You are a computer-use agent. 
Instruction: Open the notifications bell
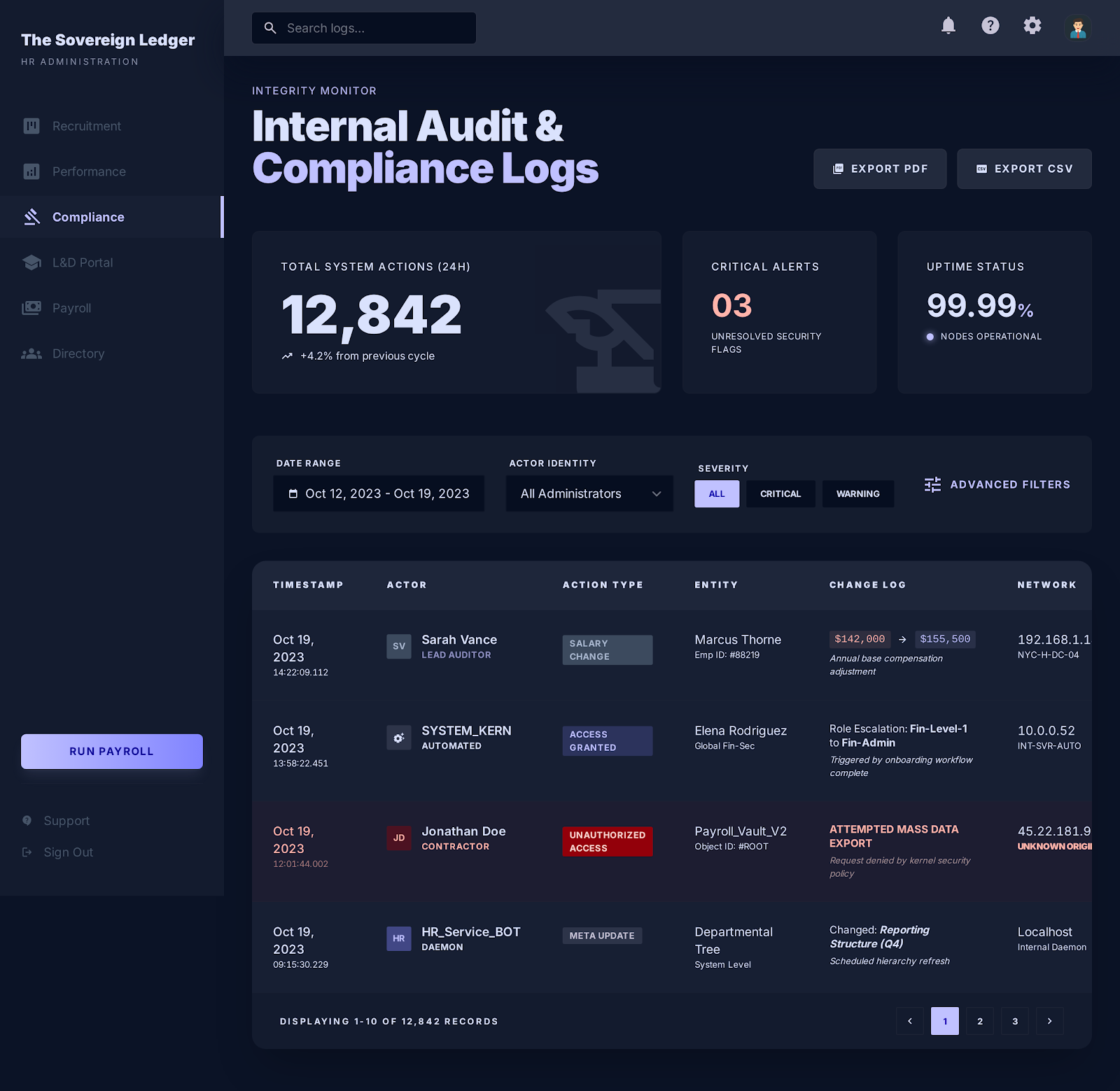(948, 26)
